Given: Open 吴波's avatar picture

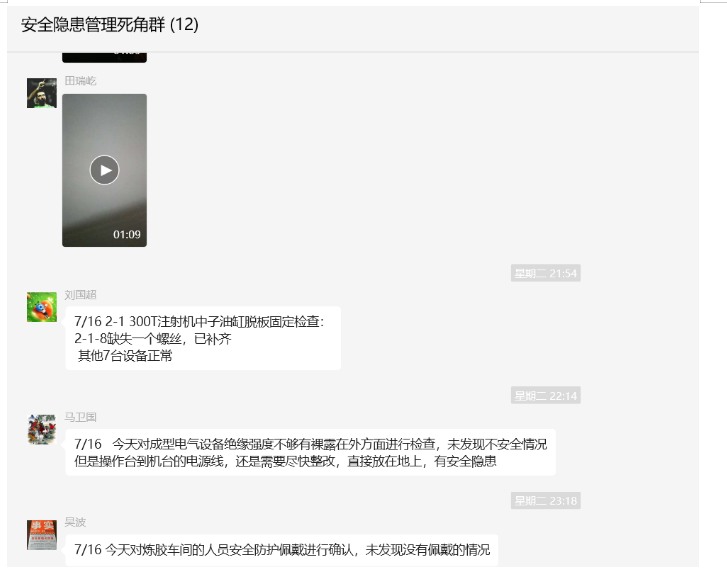Looking at the screenshot, I should [42, 535].
